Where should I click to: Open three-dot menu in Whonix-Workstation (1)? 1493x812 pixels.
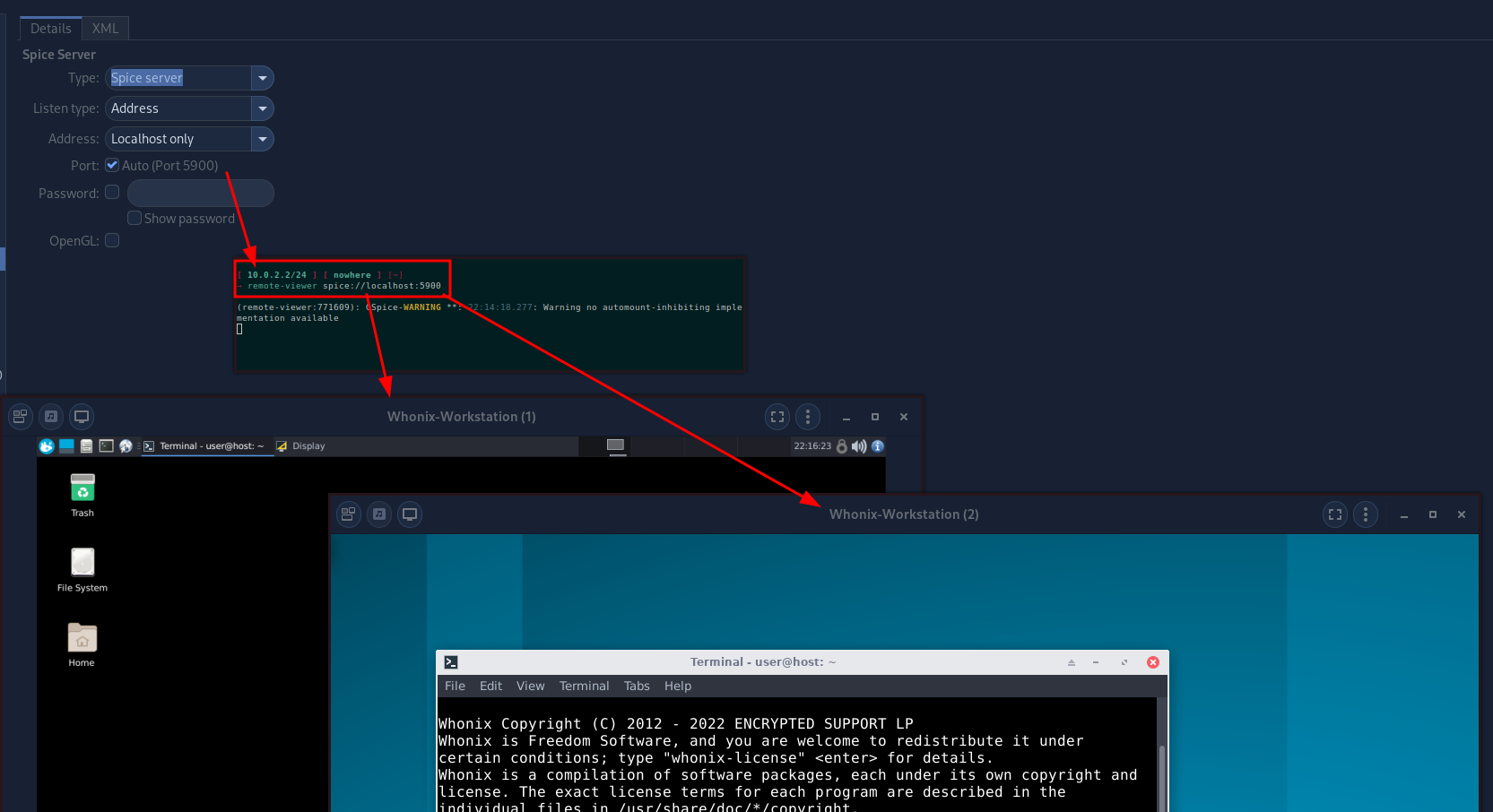click(x=808, y=416)
